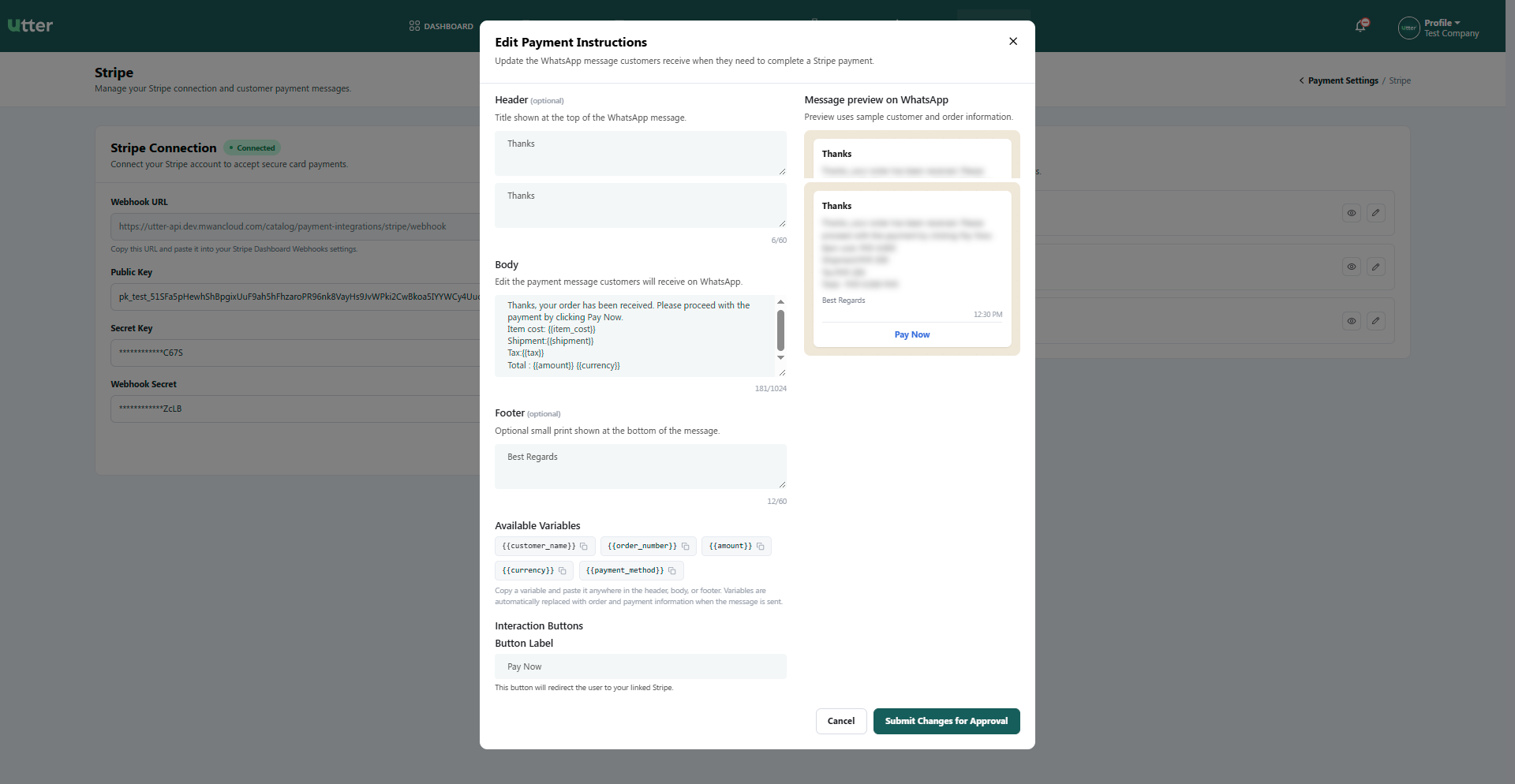The image size is (1515, 784).
Task: Click the 181/1024 body character counter
Action: pyautogui.click(x=771, y=389)
